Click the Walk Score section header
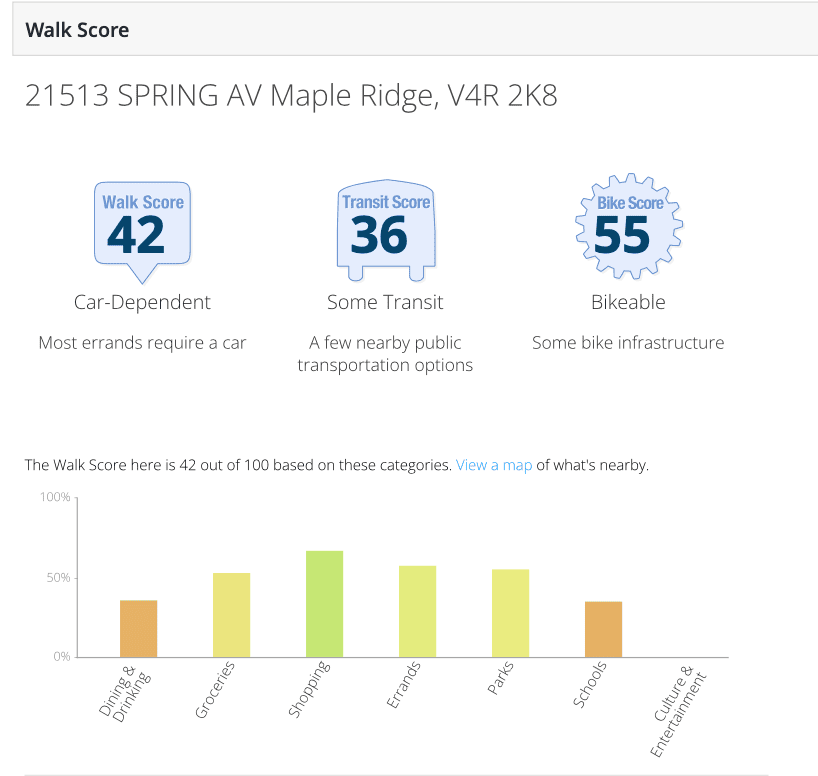The image size is (818, 776). tap(77, 30)
